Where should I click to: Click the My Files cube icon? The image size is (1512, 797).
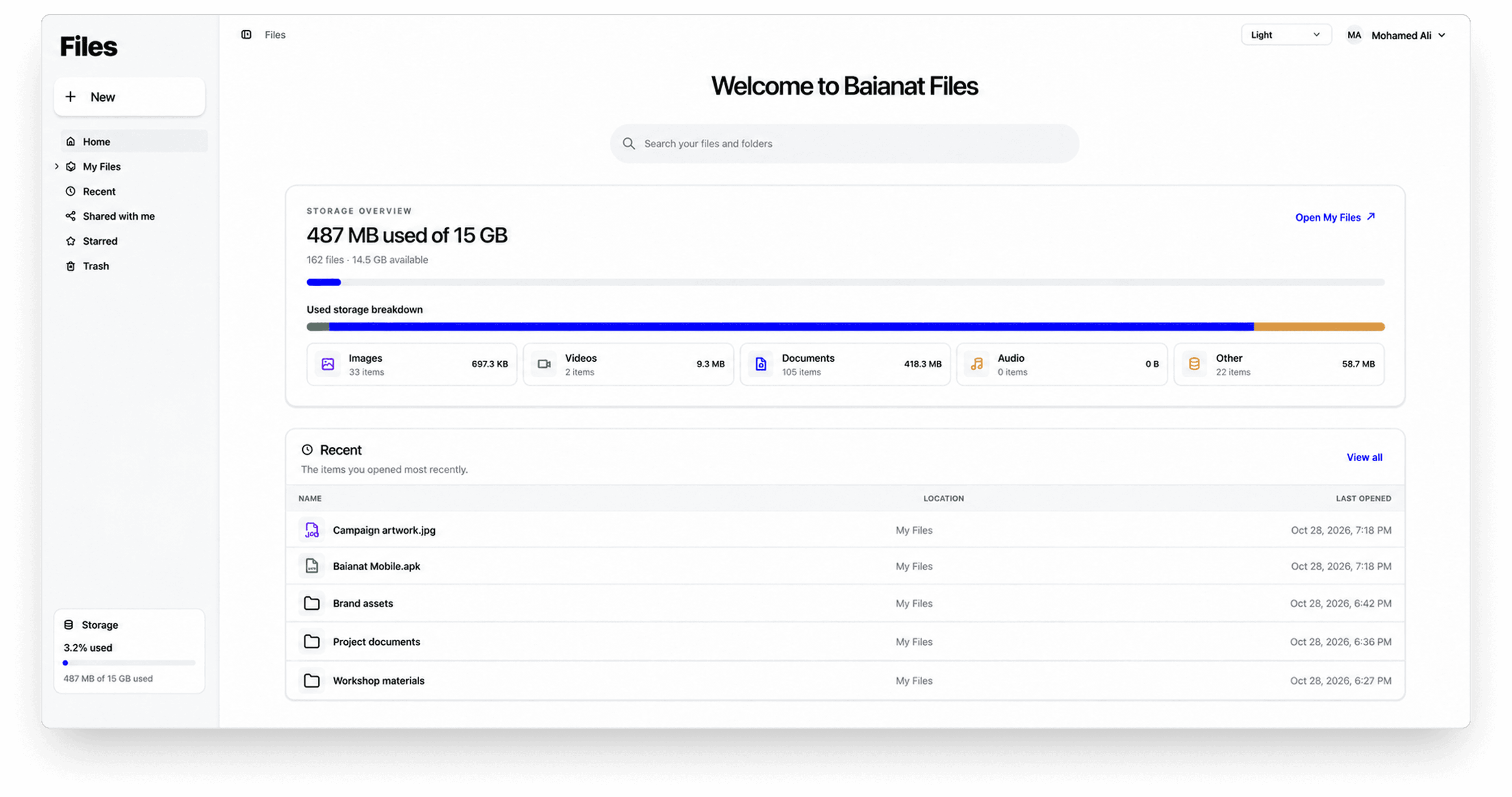70,166
